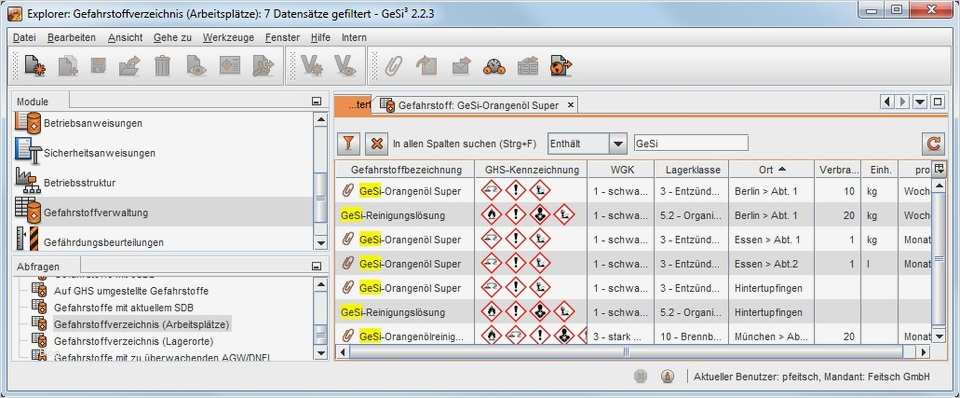Click the table's horizontal scrollbar thumb
Viewport: 960px width, 398px height.
(x=626, y=352)
